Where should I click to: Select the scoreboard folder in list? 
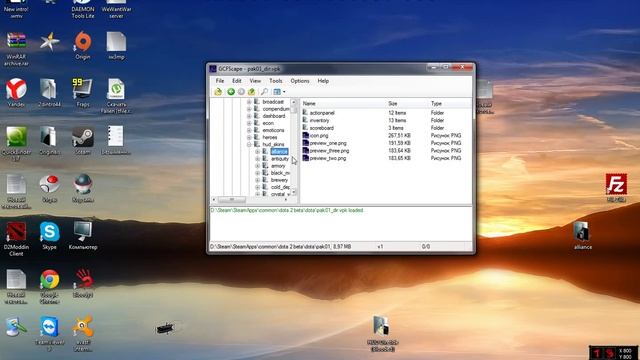[322, 128]
